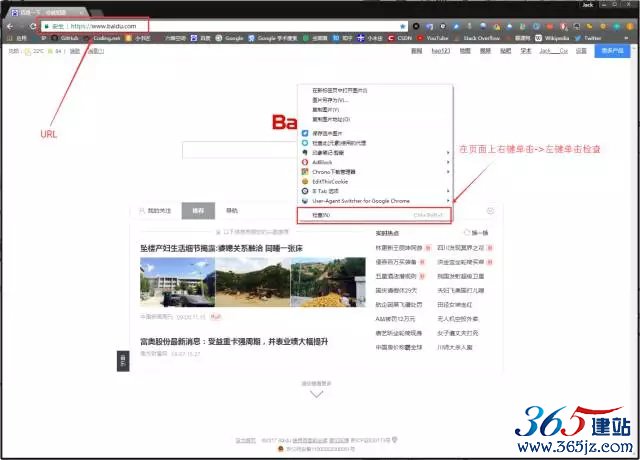Expand the AdBlock submenu arrow

[448, 162]
